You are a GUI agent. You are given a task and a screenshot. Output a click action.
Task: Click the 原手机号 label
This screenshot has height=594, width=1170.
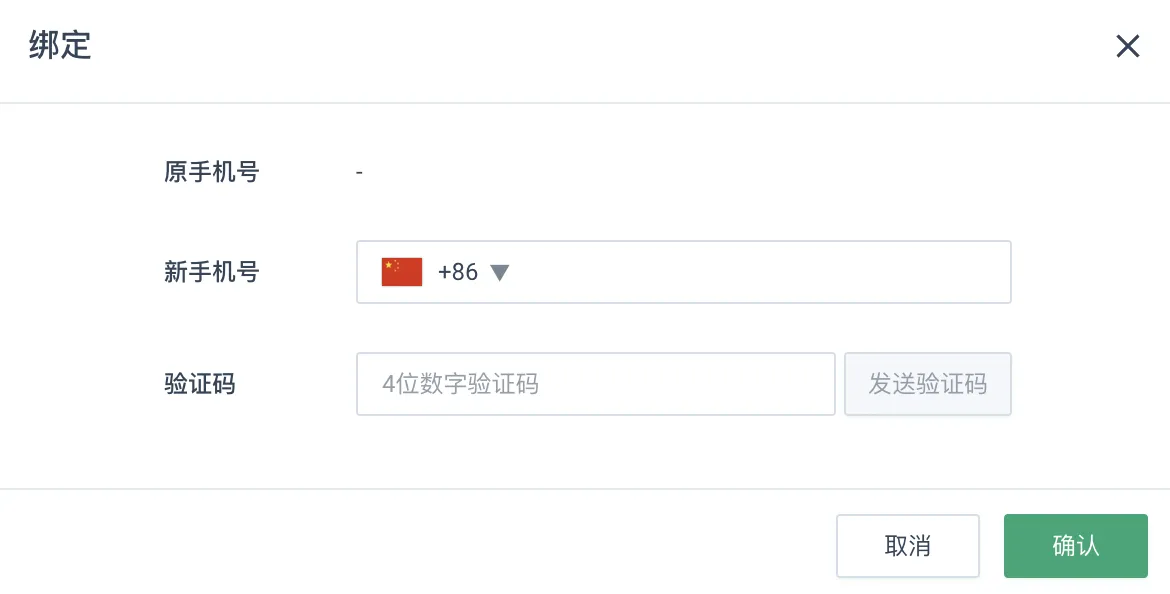(x=211, y=172)
